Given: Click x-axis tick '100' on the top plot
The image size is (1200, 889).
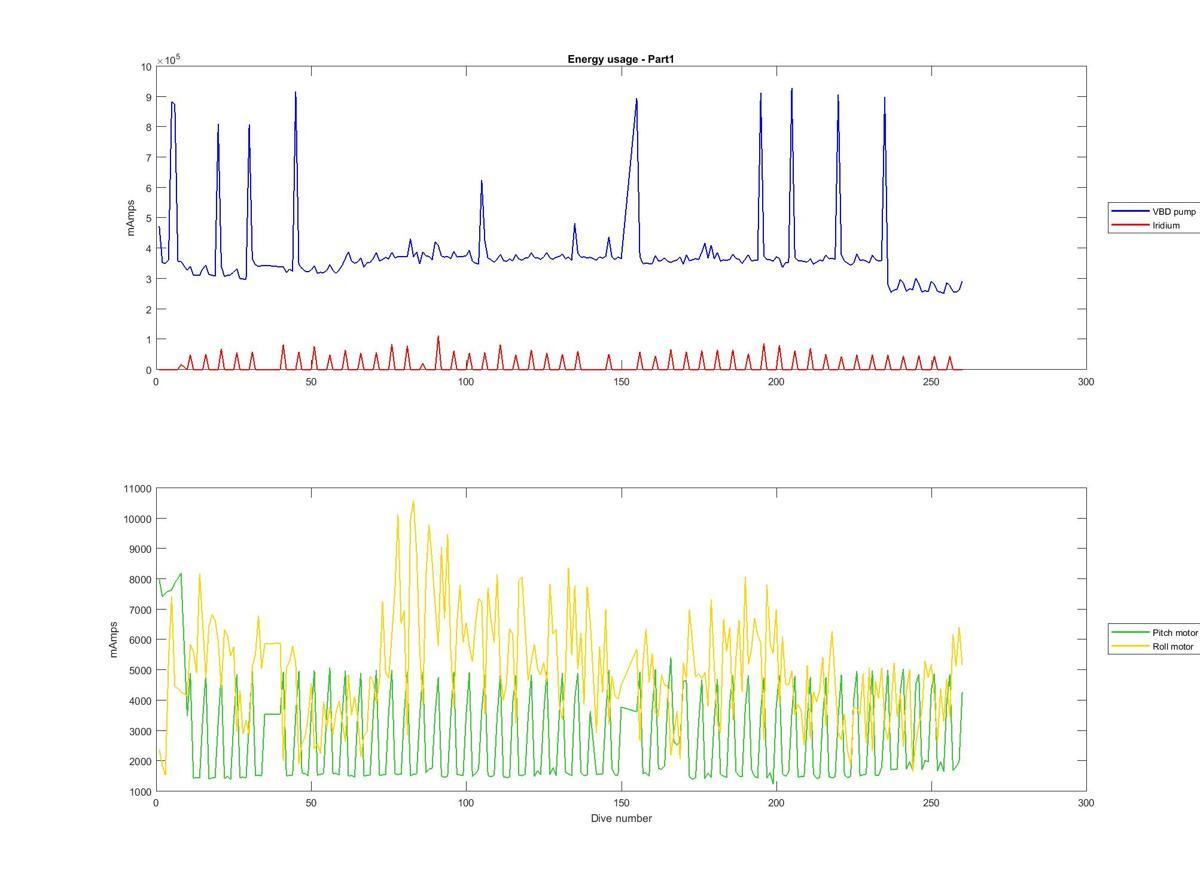Looking at the screenshot, I should (466, 382).
